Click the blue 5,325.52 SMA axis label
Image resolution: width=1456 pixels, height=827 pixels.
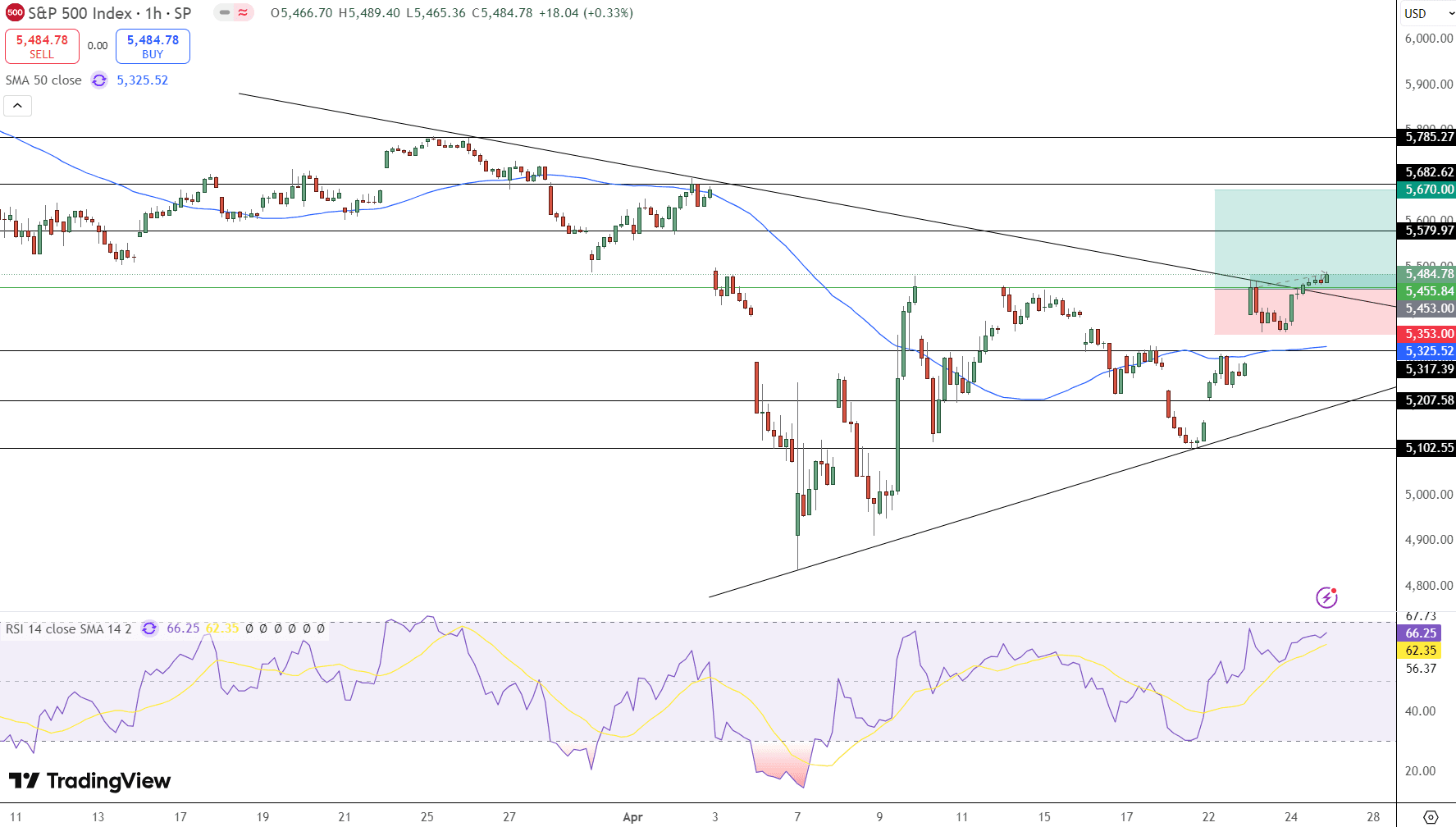coord(1426,351)
